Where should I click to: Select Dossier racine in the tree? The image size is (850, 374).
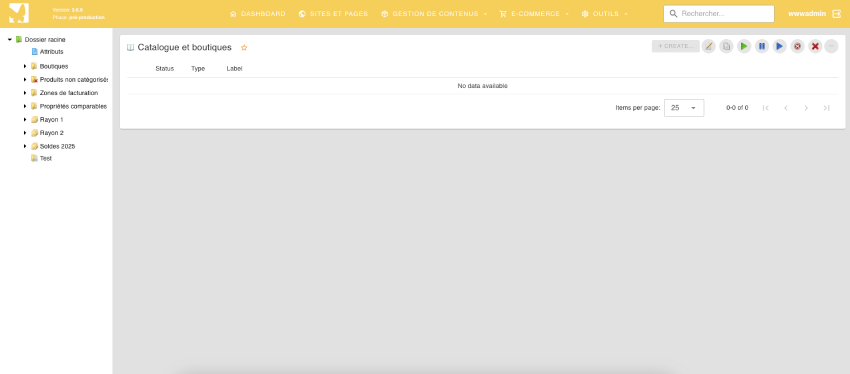click(45, 40)
